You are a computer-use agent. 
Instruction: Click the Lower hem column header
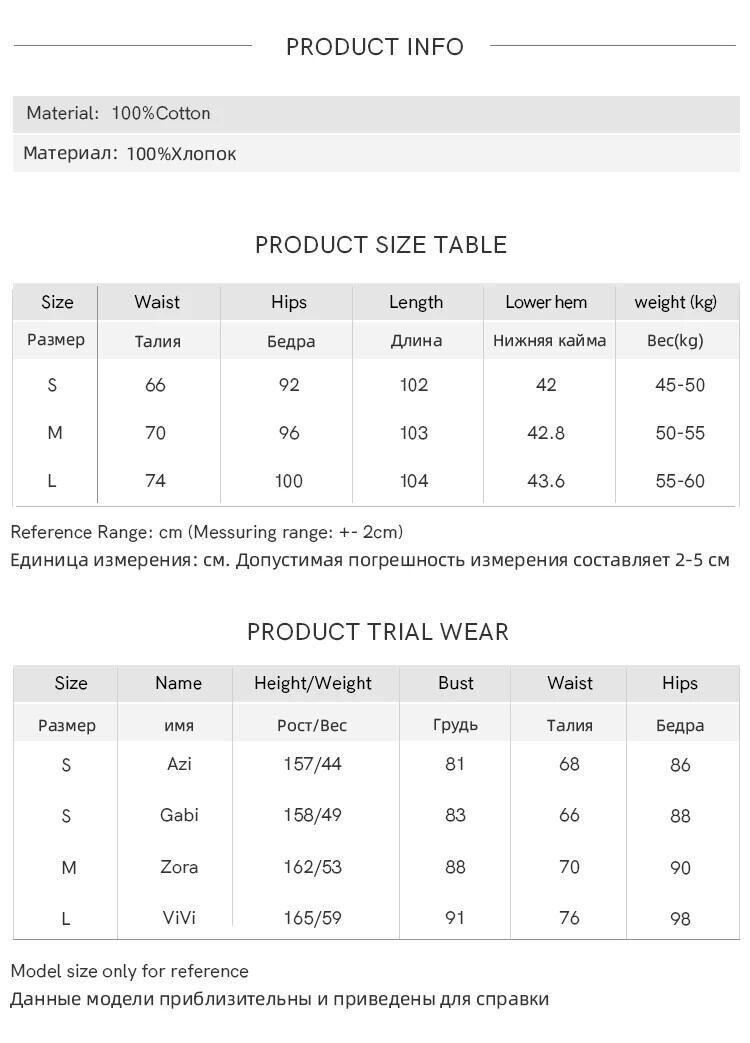(x=546, y=302)
